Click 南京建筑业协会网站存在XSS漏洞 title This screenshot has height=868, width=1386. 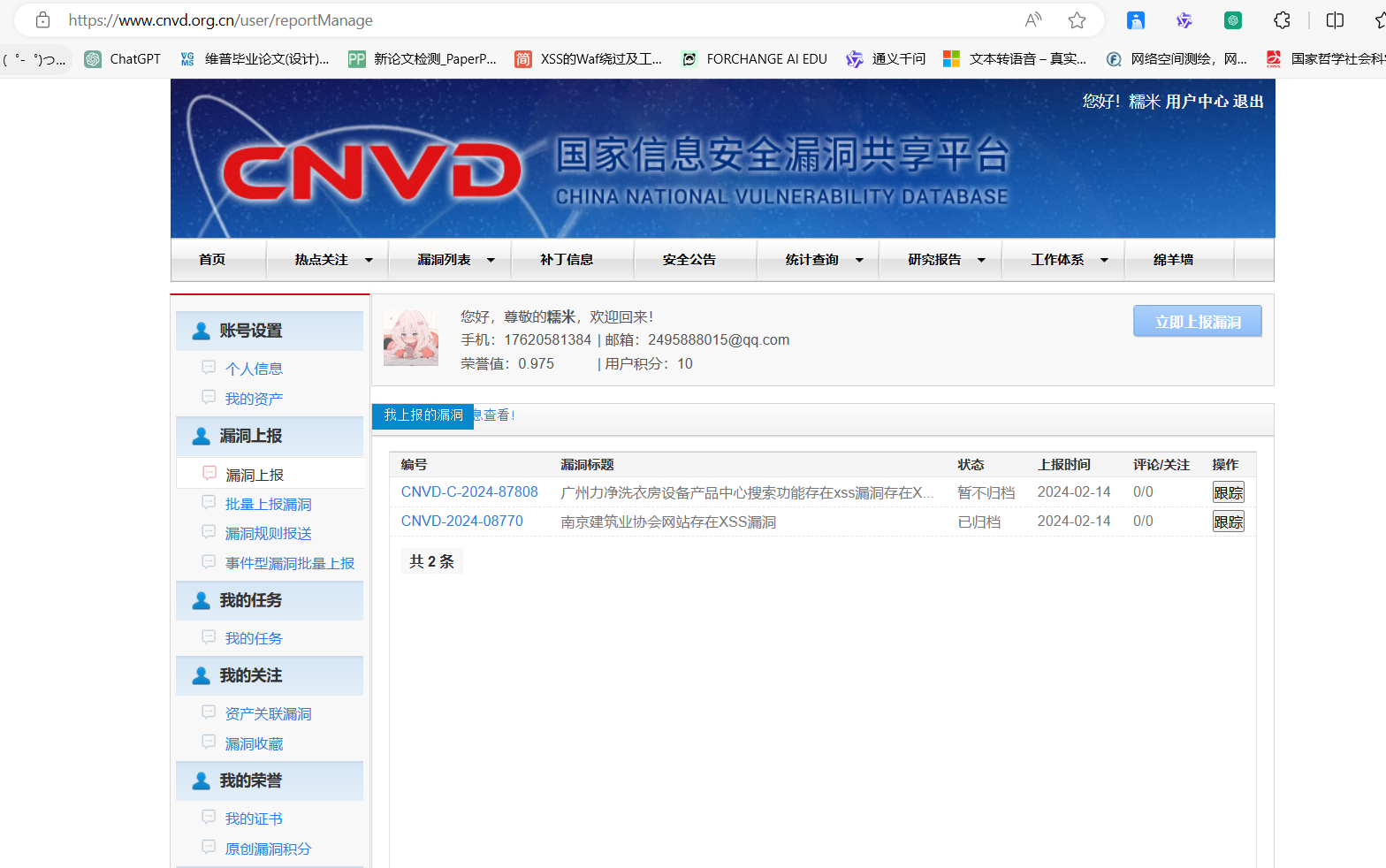(x=668, y=522)
